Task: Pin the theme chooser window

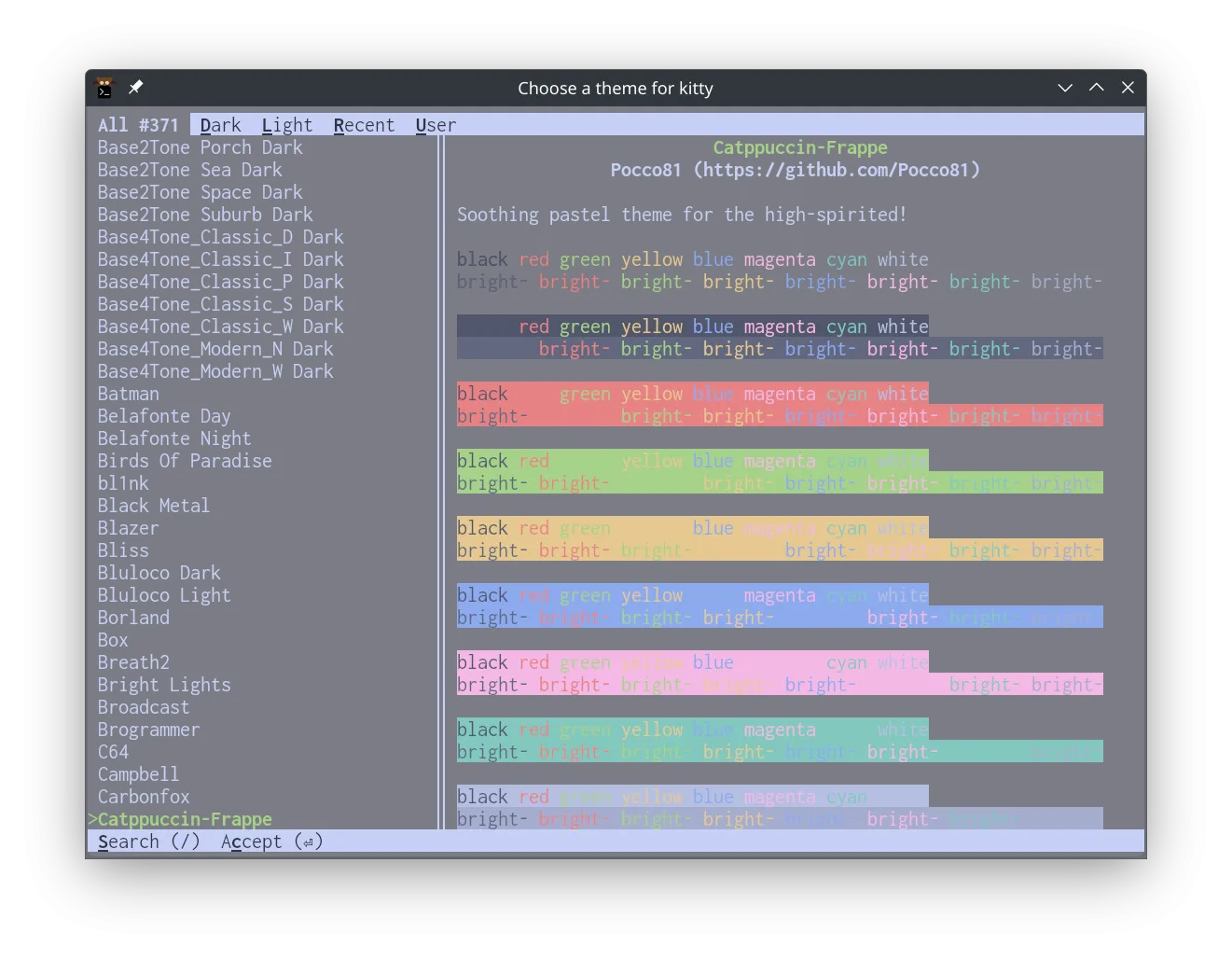Action: click(134, 87)
